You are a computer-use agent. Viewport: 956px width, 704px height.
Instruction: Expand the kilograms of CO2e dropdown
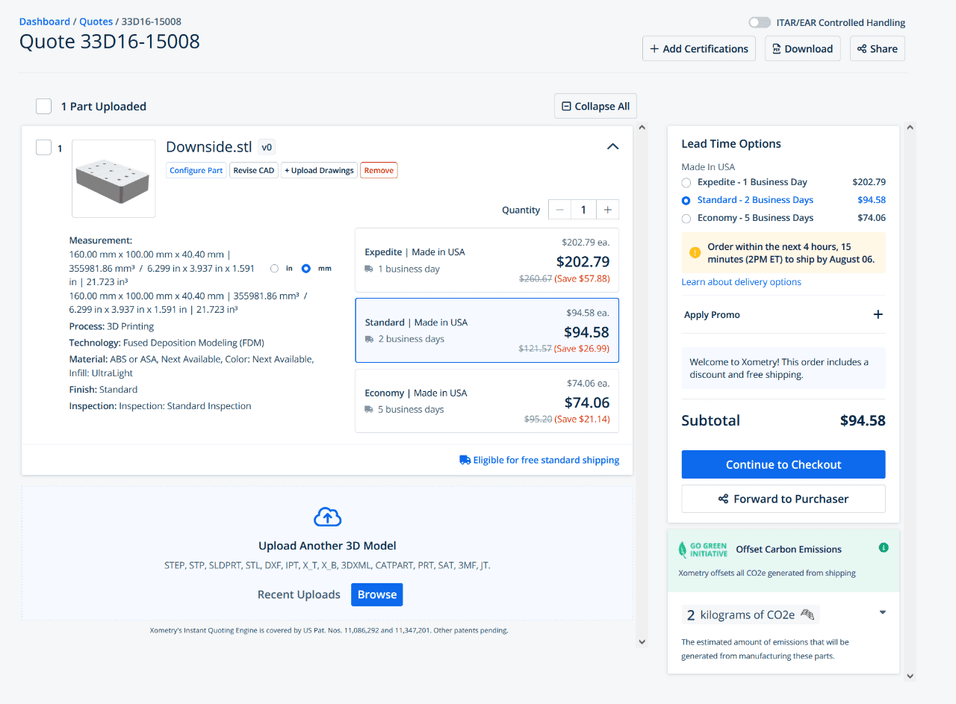coord(882,613)
